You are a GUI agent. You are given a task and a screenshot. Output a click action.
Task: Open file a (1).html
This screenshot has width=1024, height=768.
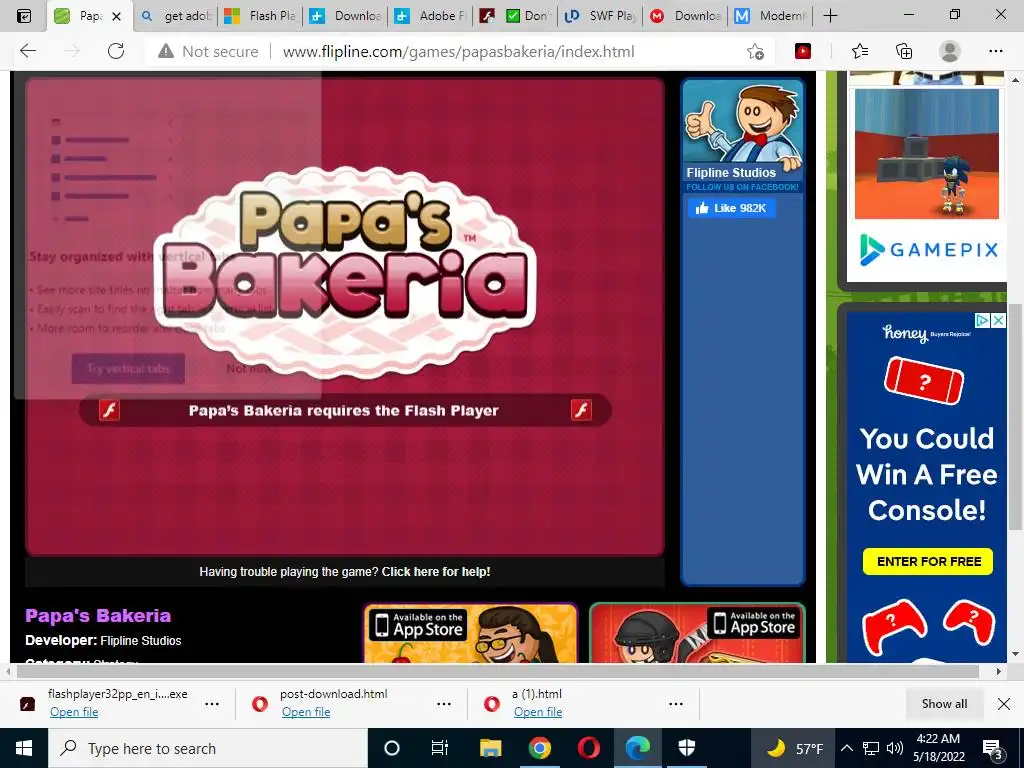[537, 712]
